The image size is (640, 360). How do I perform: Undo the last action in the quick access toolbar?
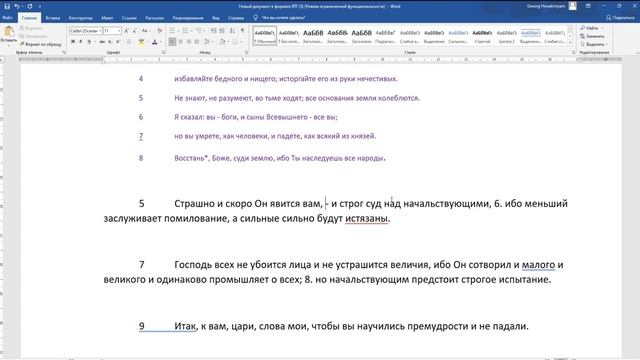17,6
